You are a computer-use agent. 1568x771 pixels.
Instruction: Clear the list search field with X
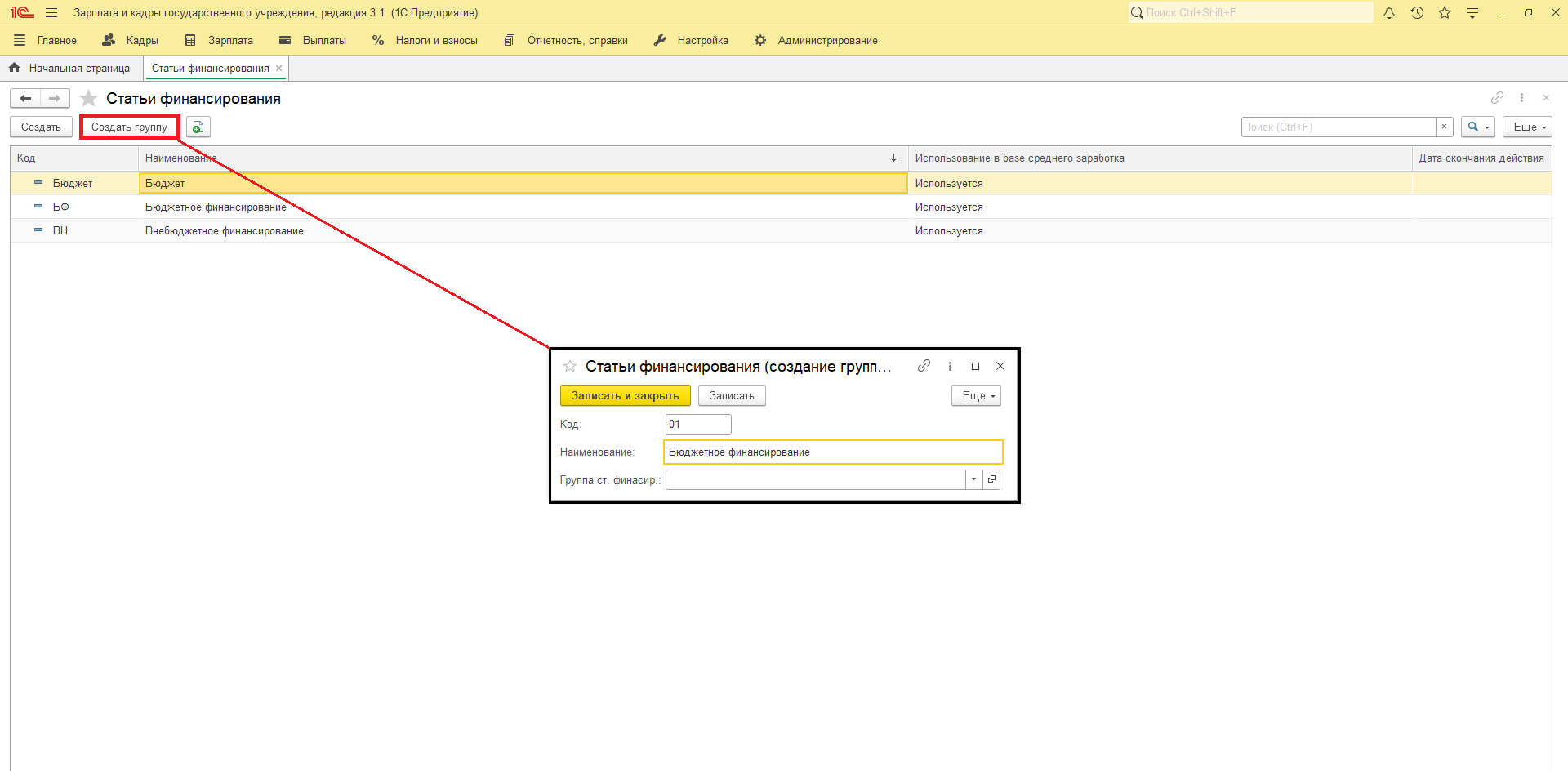pos(1444,127)
